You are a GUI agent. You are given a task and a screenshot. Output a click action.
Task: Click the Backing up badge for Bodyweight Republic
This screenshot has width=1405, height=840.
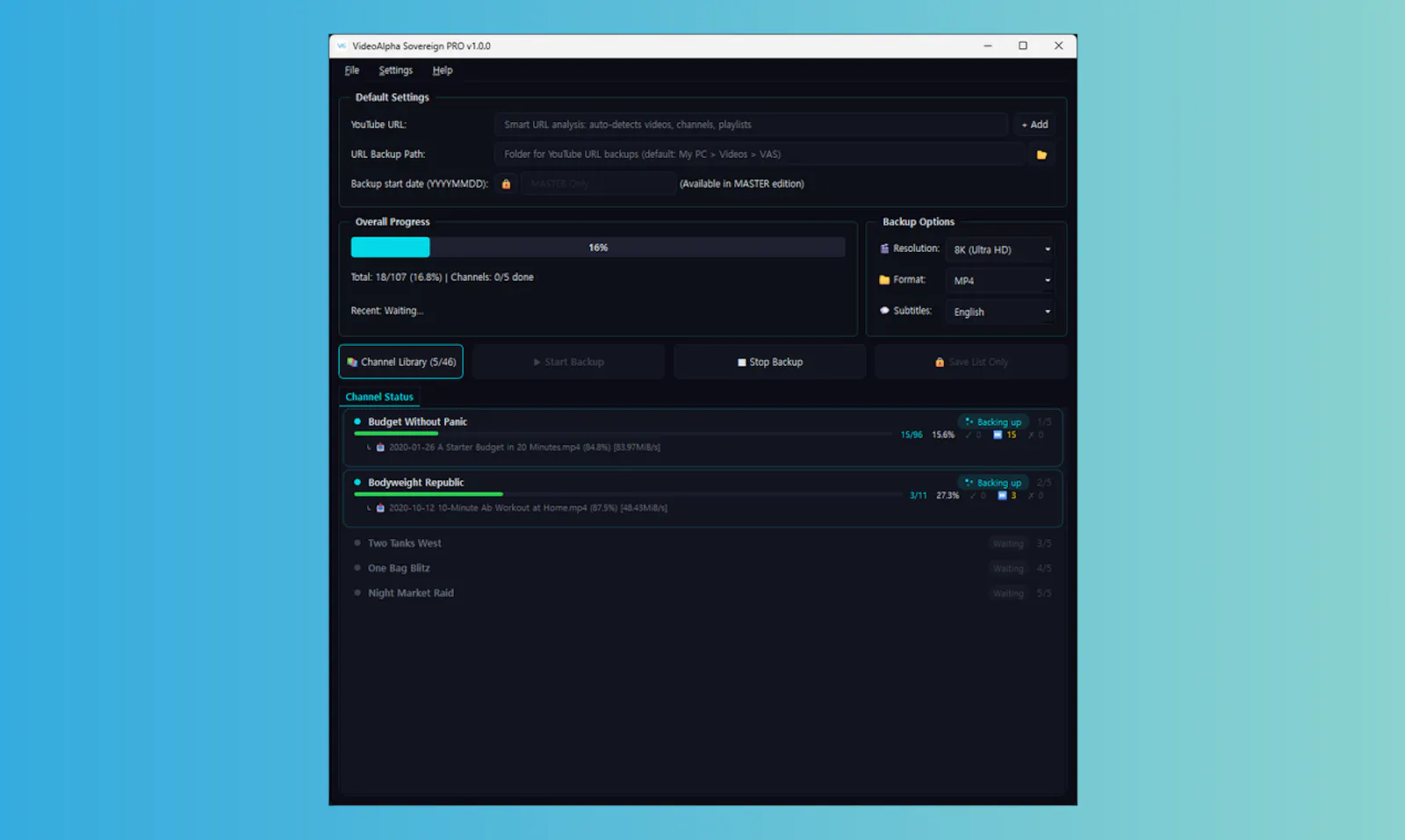tap(993, 483)
